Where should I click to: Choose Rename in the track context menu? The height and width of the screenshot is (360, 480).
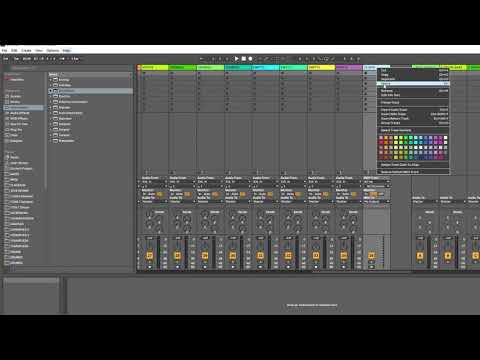pos(413,91)
